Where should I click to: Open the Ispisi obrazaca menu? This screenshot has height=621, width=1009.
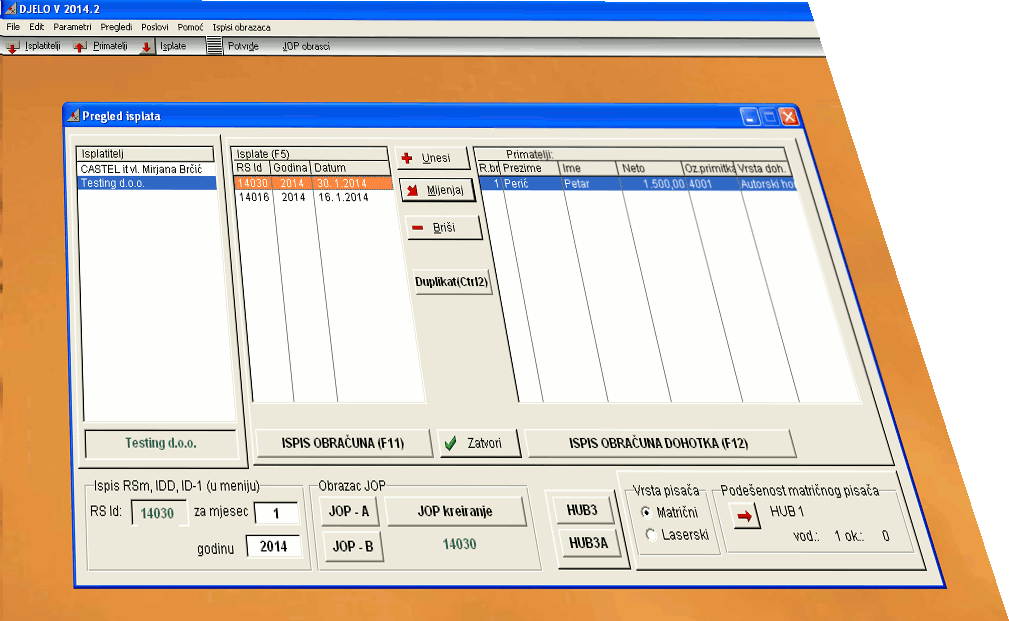click(x=241, y=27)
